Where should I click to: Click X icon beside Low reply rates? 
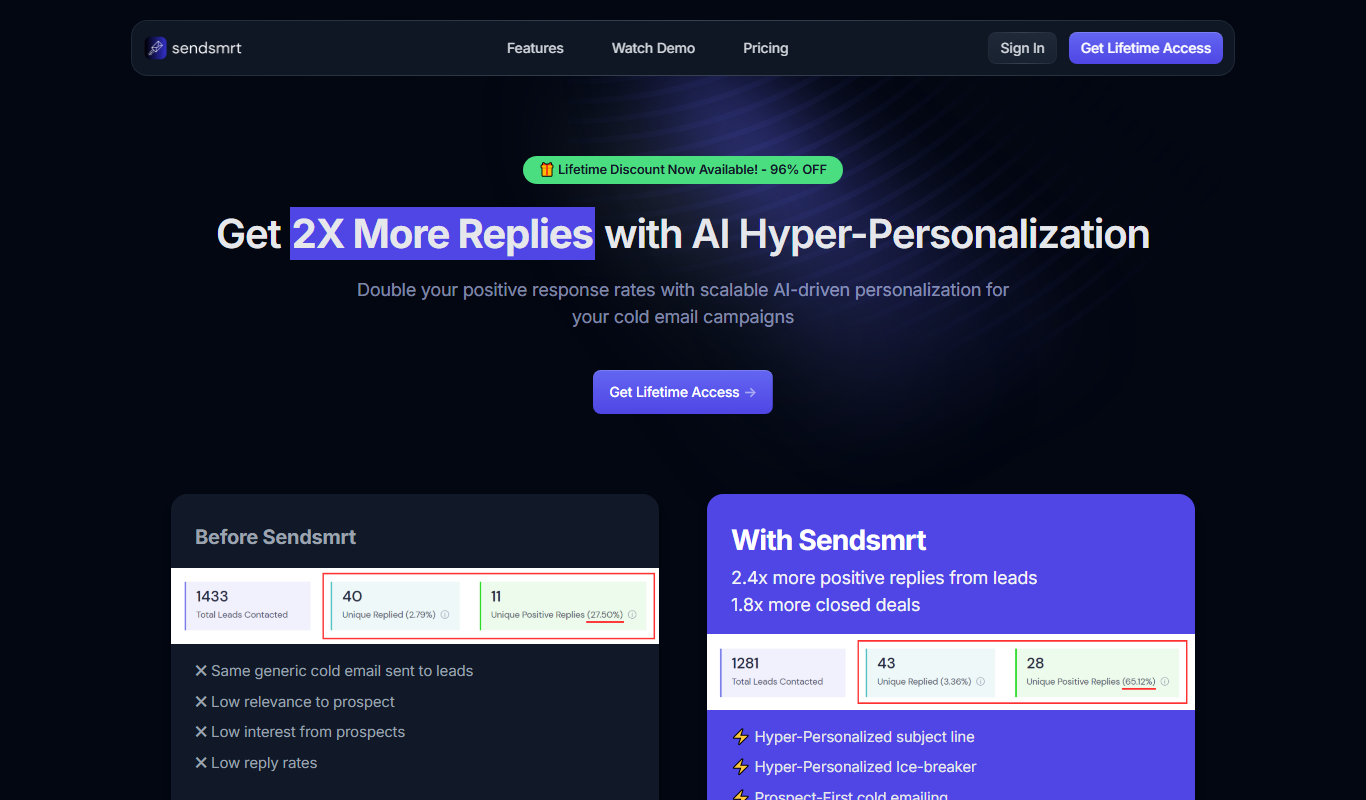(201, 763)
